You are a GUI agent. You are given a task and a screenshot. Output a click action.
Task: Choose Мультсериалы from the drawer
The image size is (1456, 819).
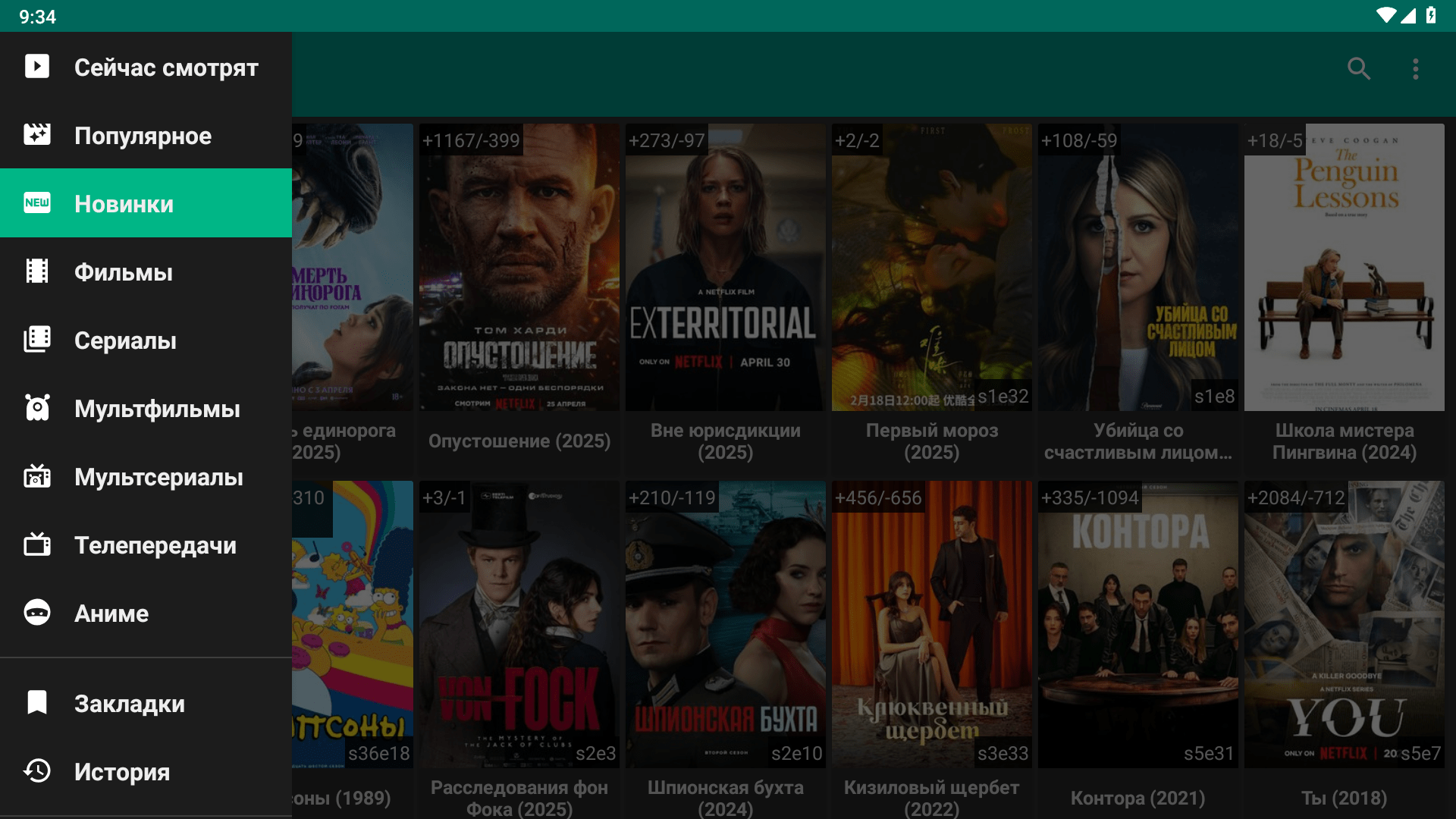(146, 476)
